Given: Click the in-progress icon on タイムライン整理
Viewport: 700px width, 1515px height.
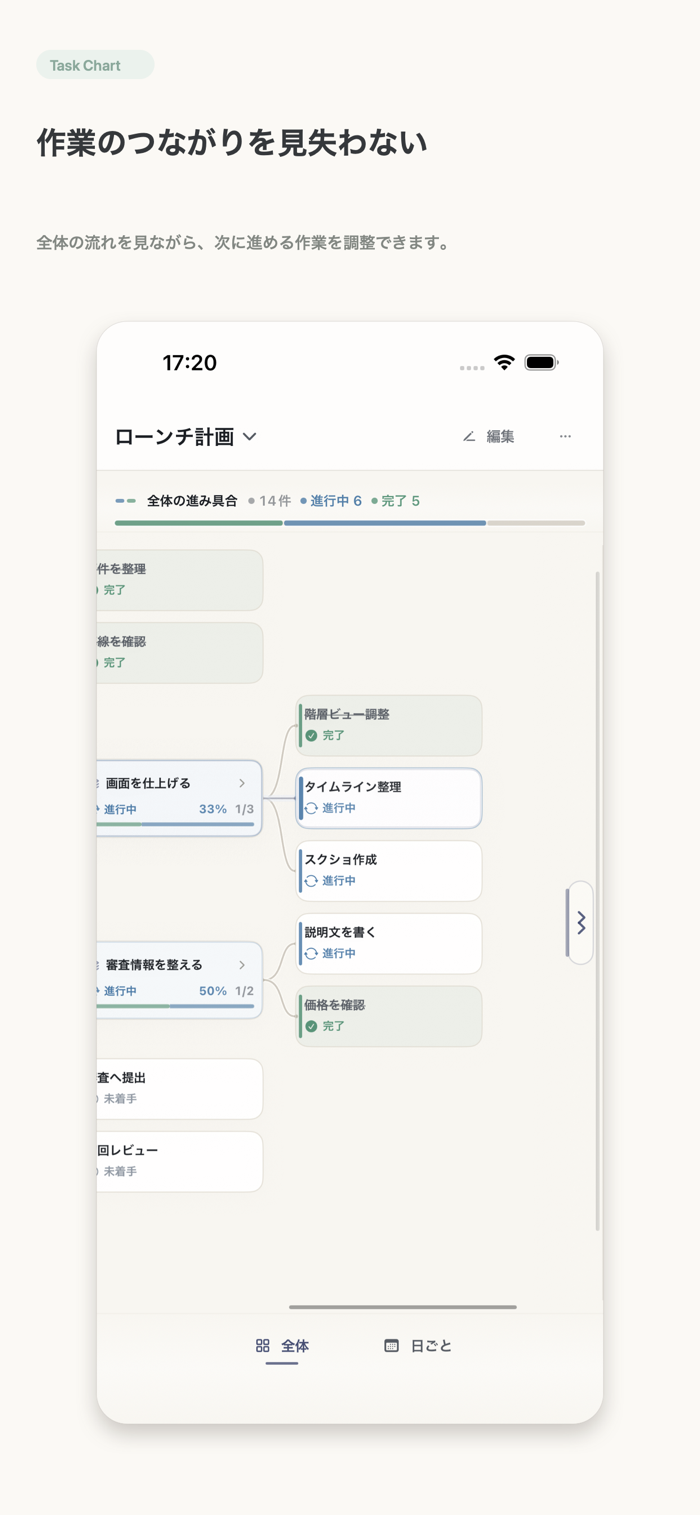Looking at the screenshot, I should [311, 808].
